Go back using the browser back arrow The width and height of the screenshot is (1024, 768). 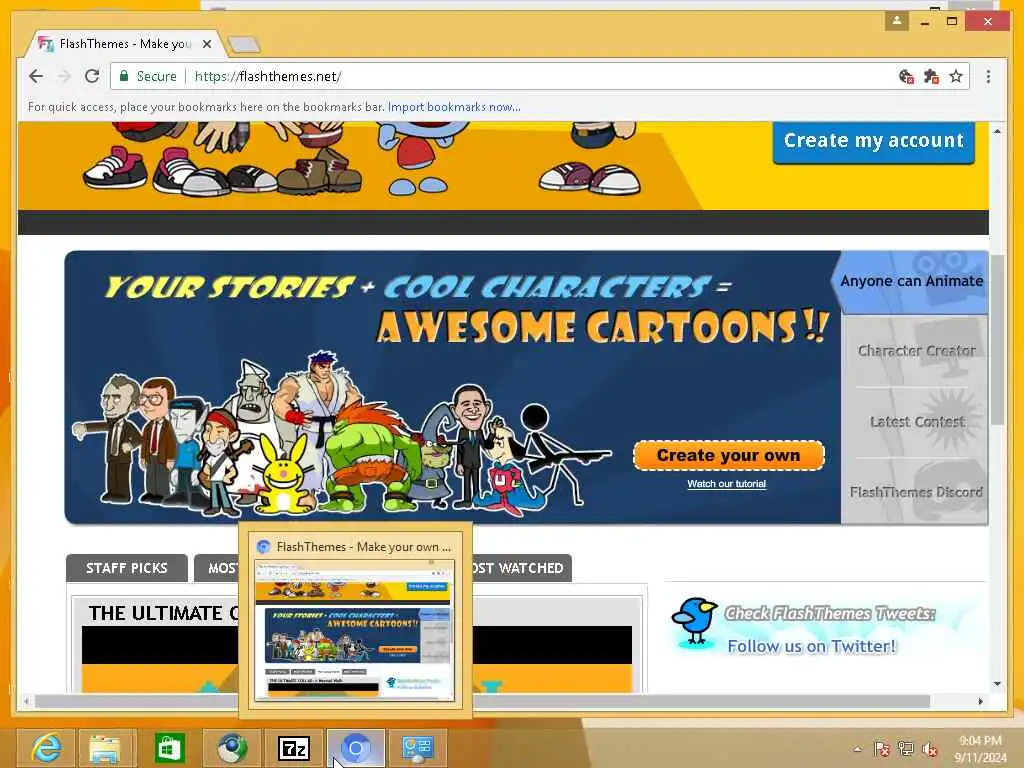tap(36, 76)
